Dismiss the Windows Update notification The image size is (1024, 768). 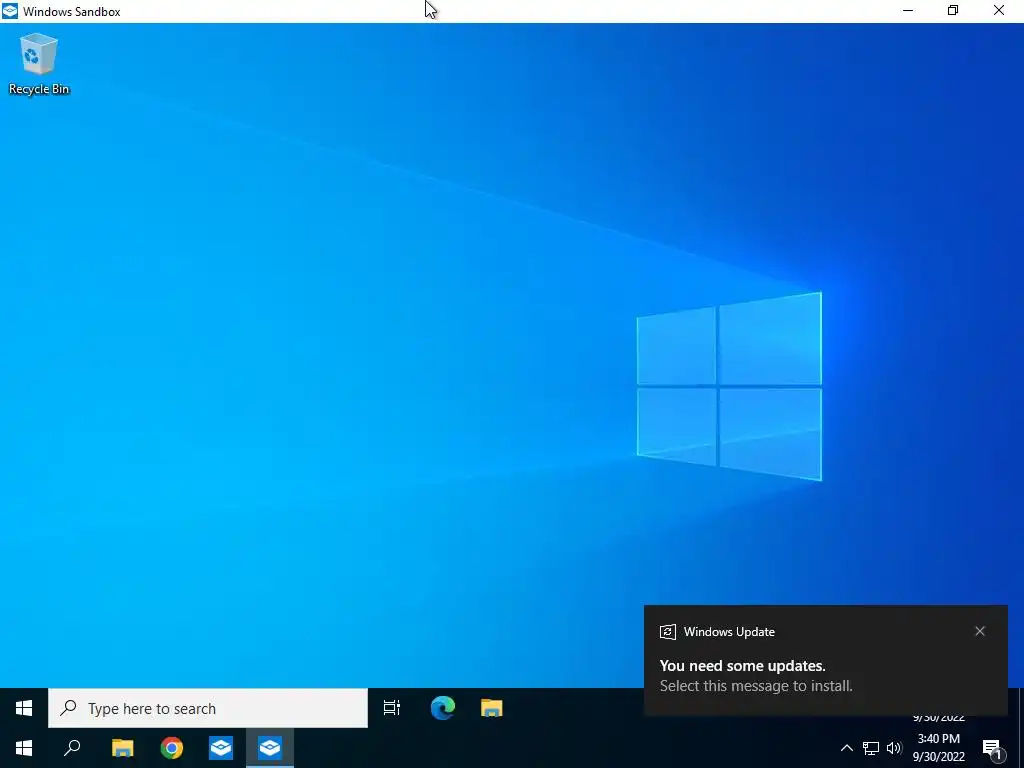click(980, 631)
